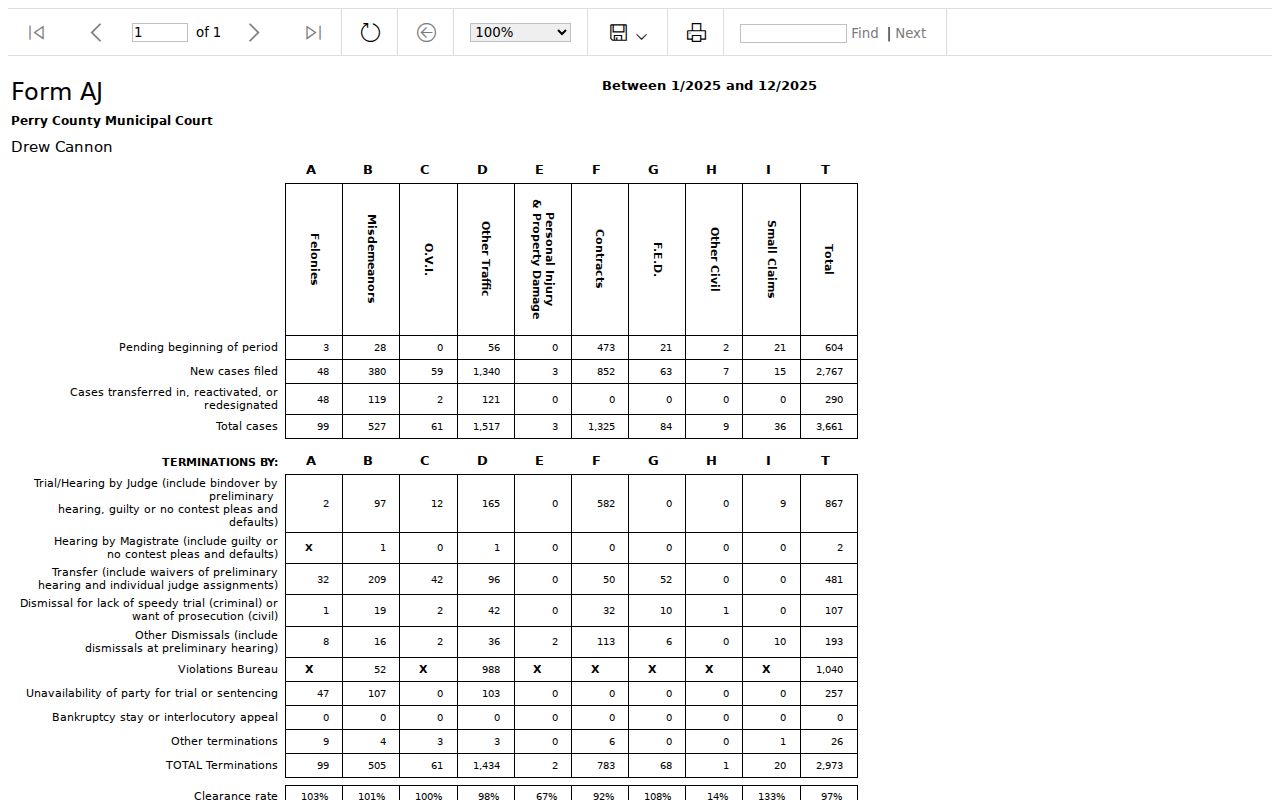Go back to parent report
This screenshot has width=1280, height=800.
pyautogui.click(x=426, y=33)
